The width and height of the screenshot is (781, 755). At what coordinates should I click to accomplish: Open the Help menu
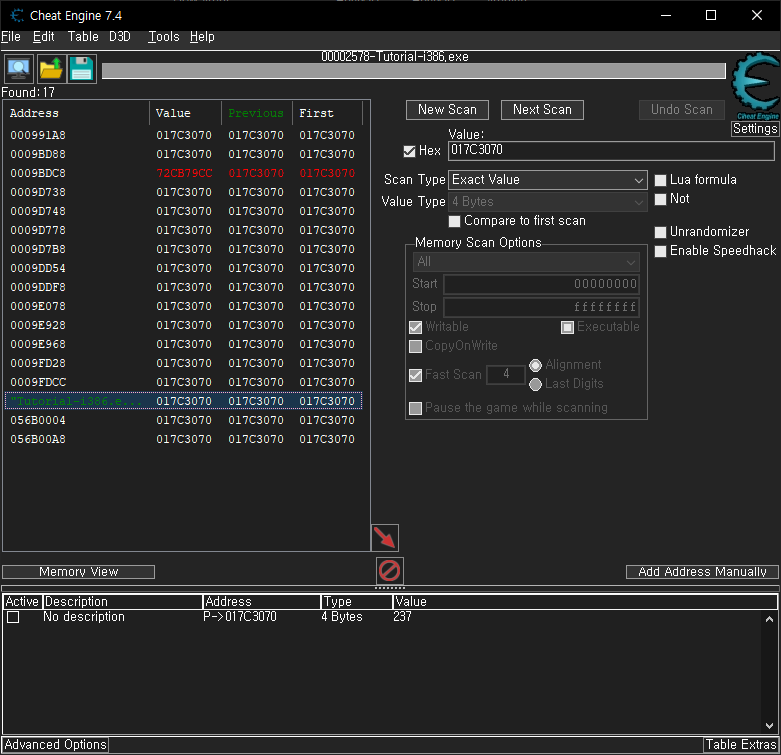click(202, 37)
